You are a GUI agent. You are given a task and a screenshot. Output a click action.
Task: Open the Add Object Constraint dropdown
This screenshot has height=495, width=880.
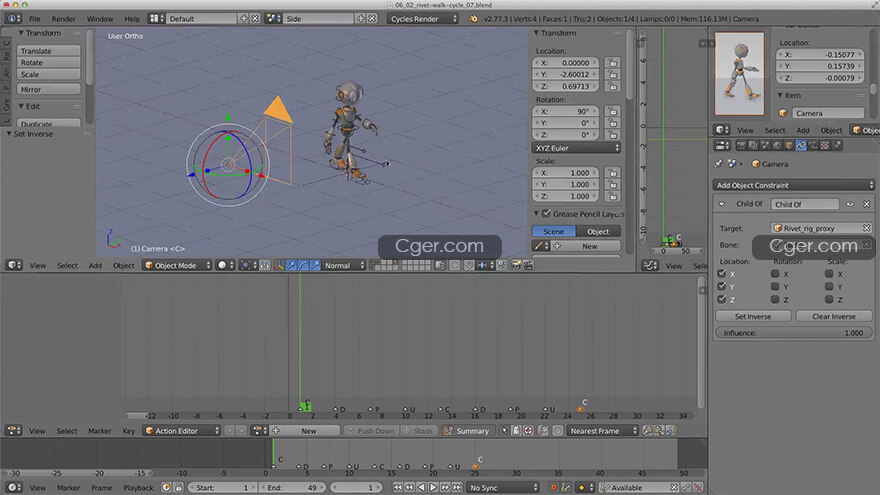pyautogui.click(x=794, y=185)
